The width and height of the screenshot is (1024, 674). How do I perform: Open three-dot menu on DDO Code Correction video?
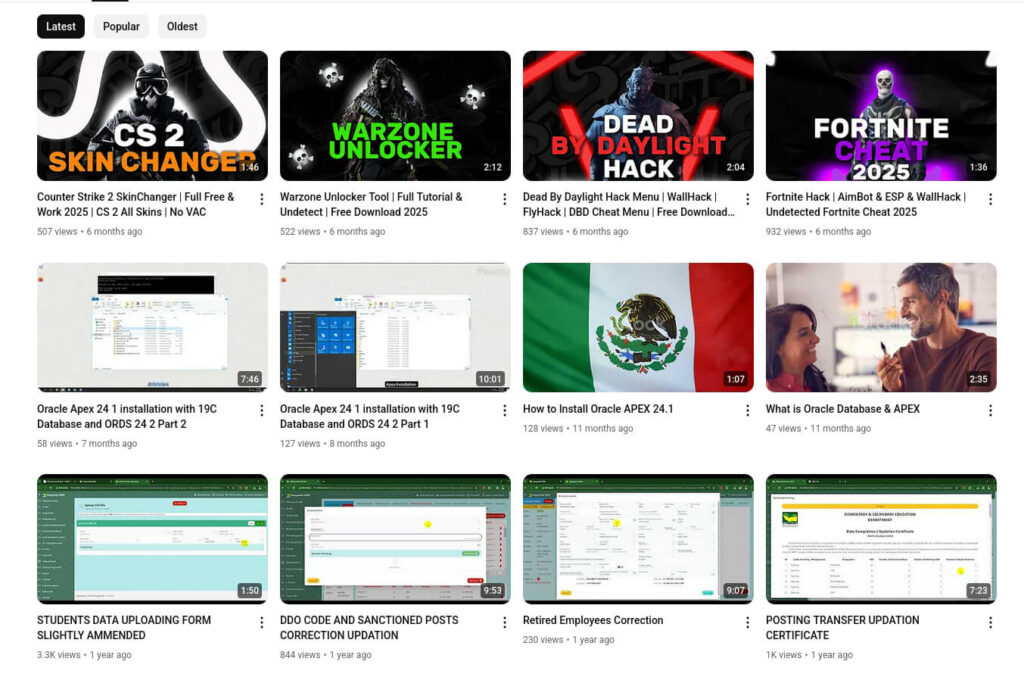click(504, 622)
